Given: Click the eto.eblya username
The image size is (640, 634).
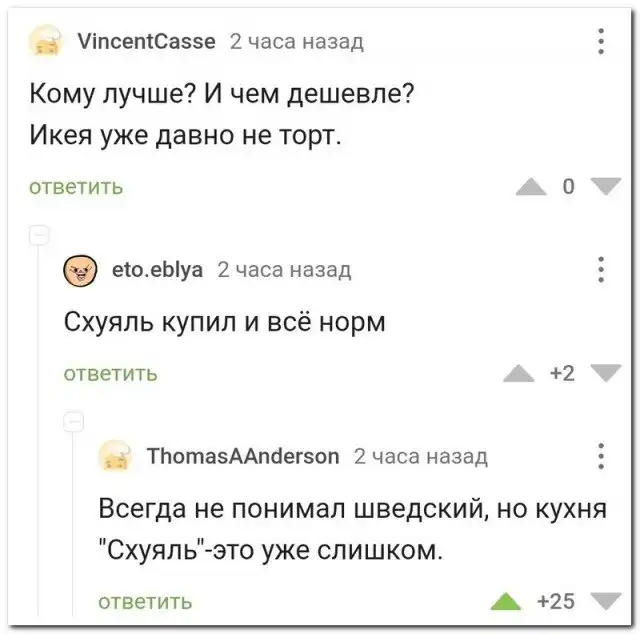Looking at the screenshot, I should 157,270.
